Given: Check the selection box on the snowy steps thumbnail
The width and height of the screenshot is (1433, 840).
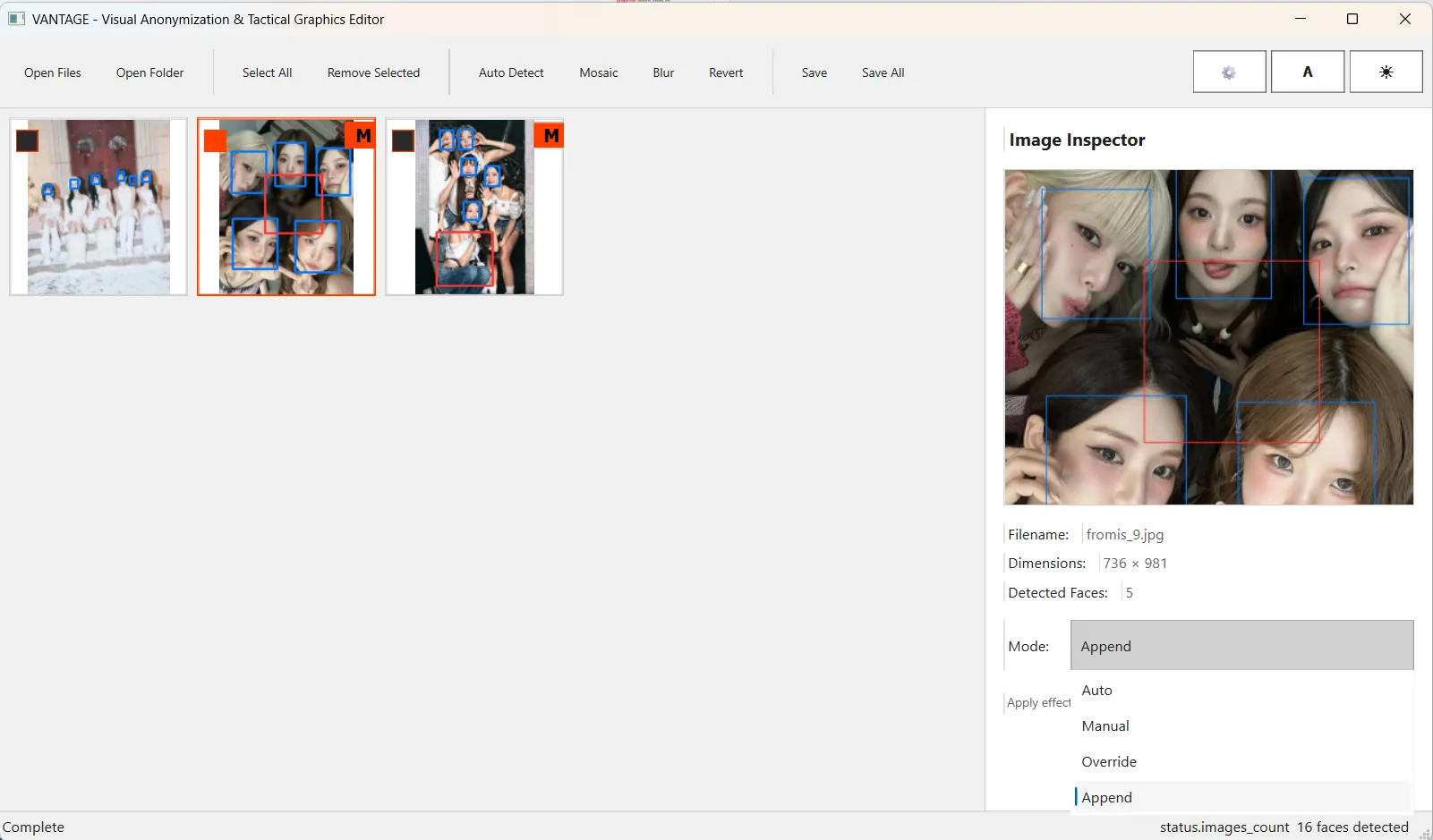Looking at the screenshot, I should (x=28, y=141).
